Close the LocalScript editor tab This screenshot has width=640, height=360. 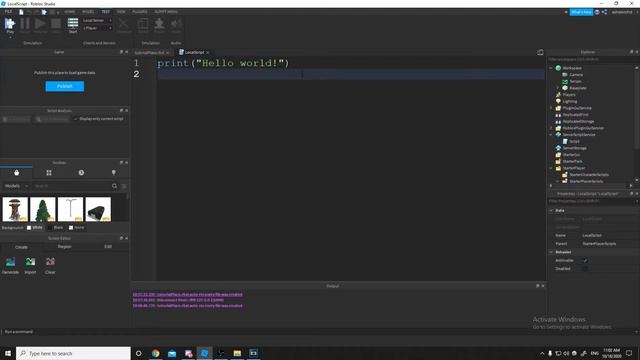point(207,53)
